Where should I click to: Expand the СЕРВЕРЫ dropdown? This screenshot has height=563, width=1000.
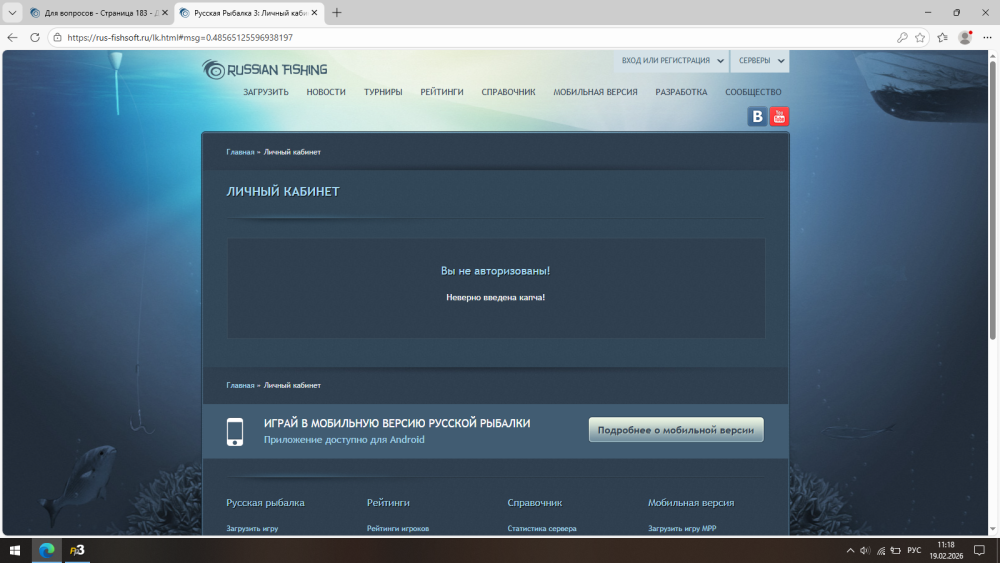tap(760, 61)
